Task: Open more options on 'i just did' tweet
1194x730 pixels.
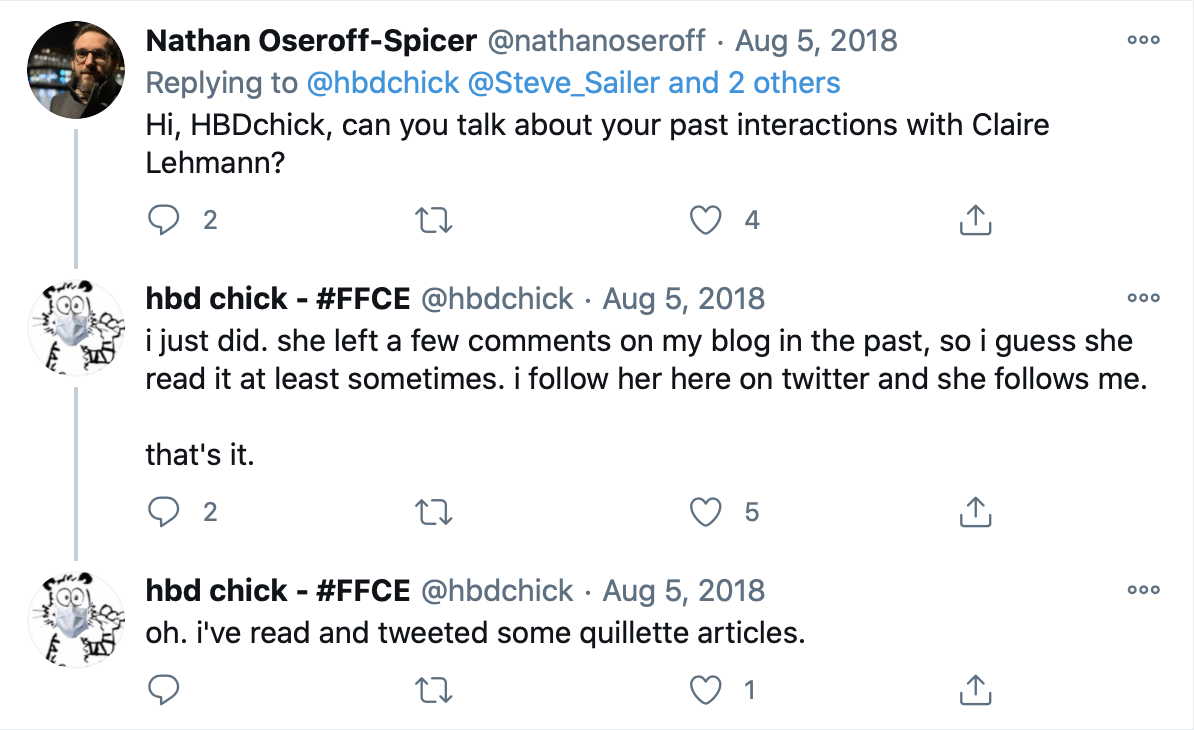Action: [x=1142, y=298]
